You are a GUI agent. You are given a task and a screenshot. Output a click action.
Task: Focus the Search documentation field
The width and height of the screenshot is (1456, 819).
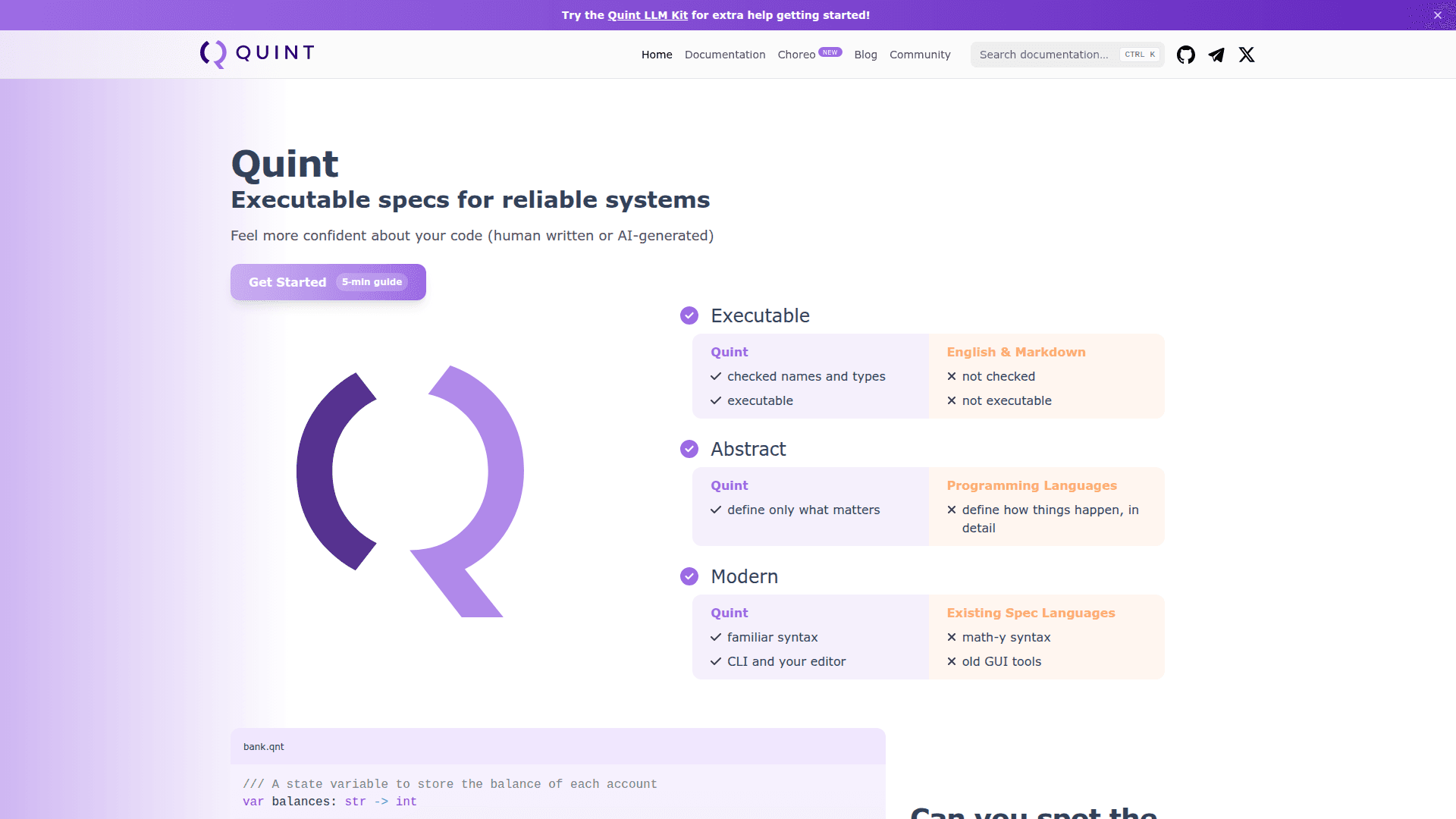[x=1043, y=55]
